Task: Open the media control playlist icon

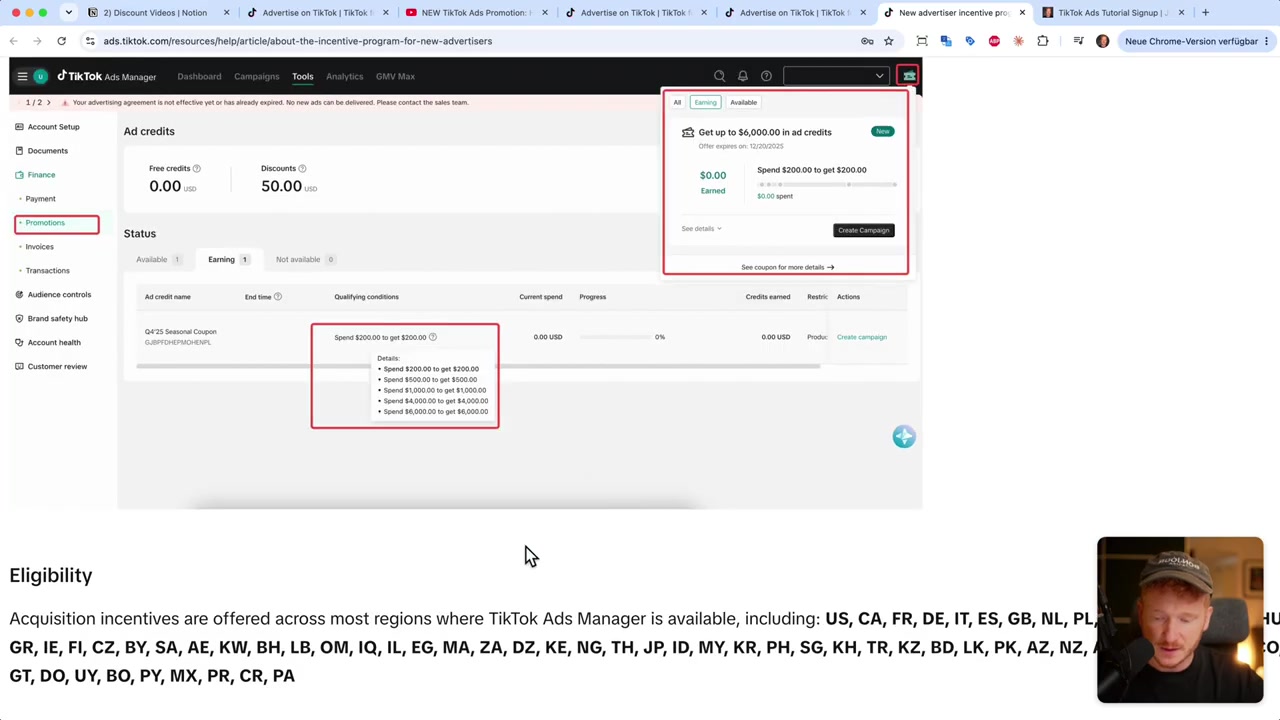Action: pos(1078,41)
